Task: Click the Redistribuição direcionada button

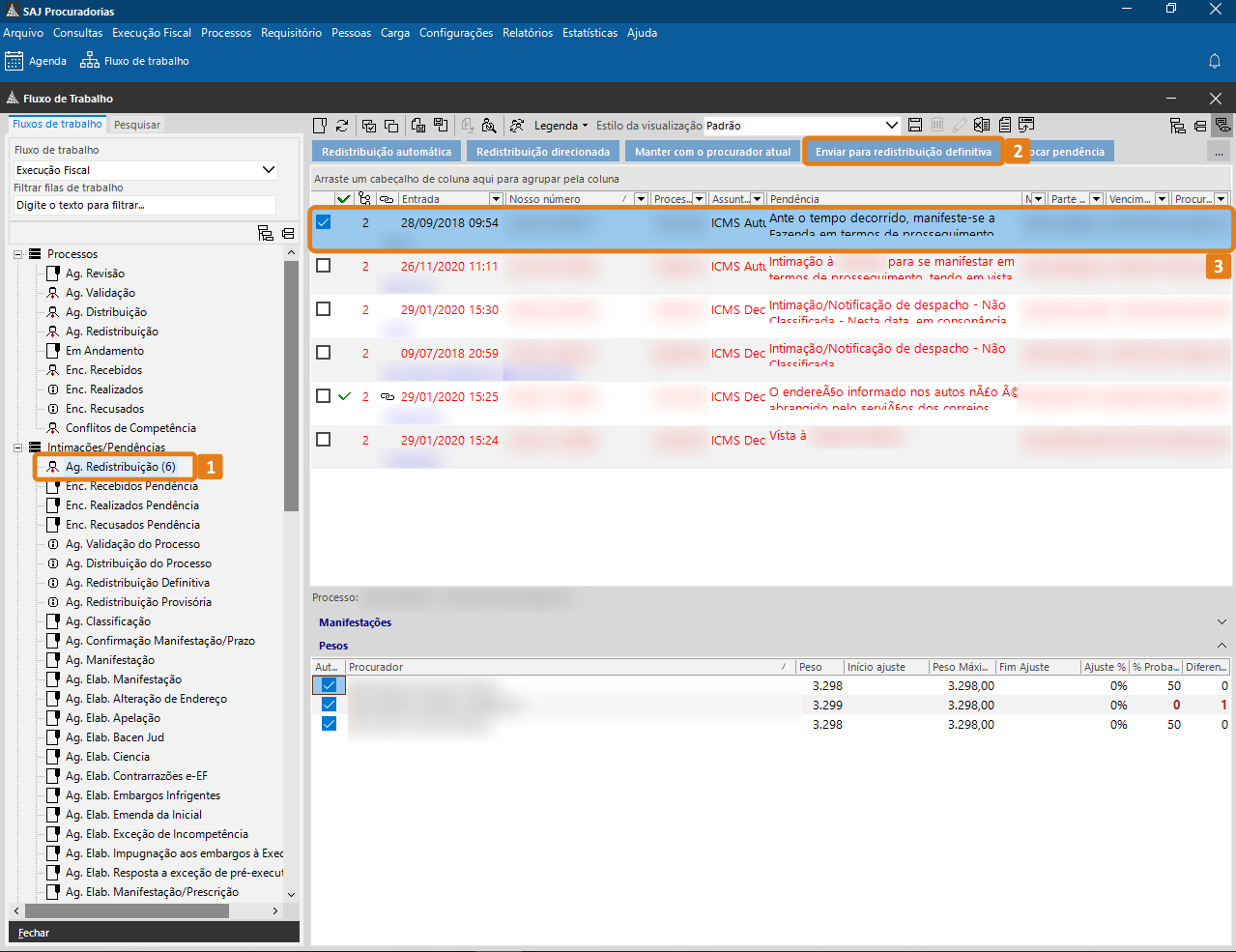Action: click(x=543, y=152)
